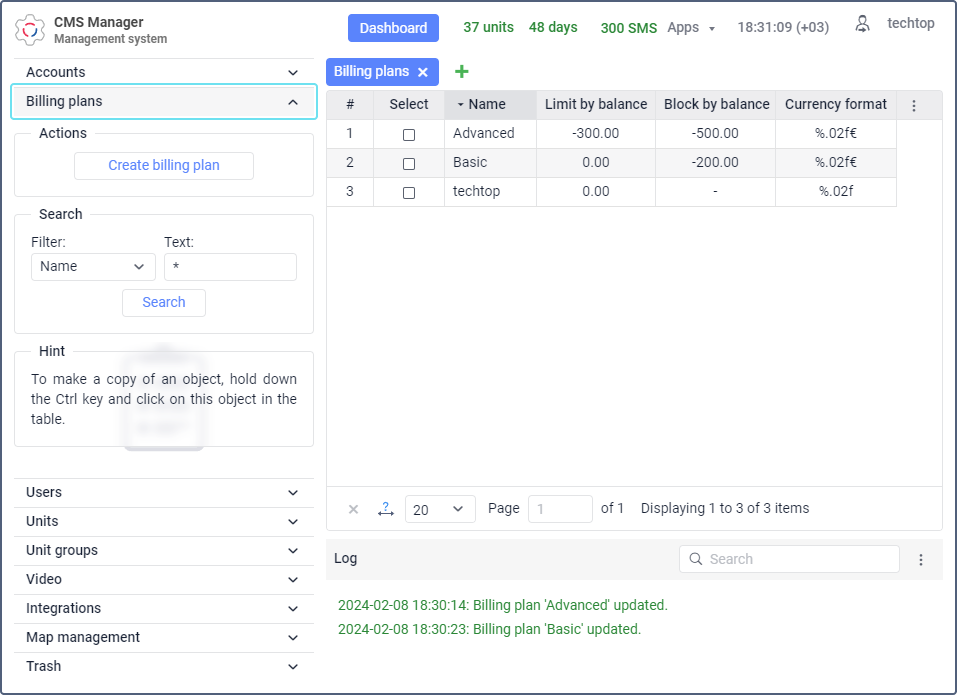Screen dimensions: 957x695
Task: Open the Name filter dropdown
Action: [93, 267]
